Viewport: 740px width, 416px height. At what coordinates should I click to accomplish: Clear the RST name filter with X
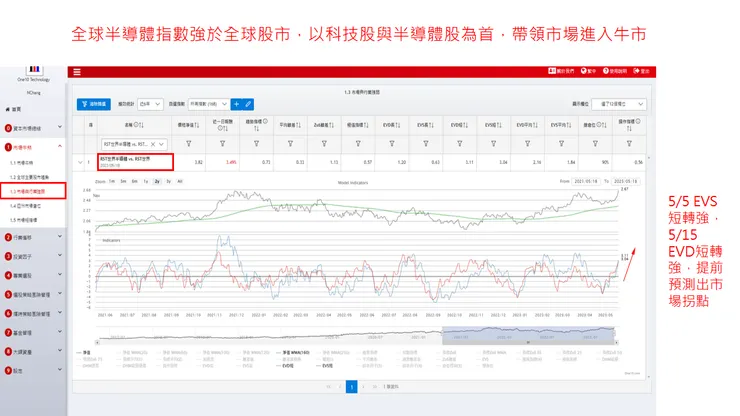coord(153,144)
